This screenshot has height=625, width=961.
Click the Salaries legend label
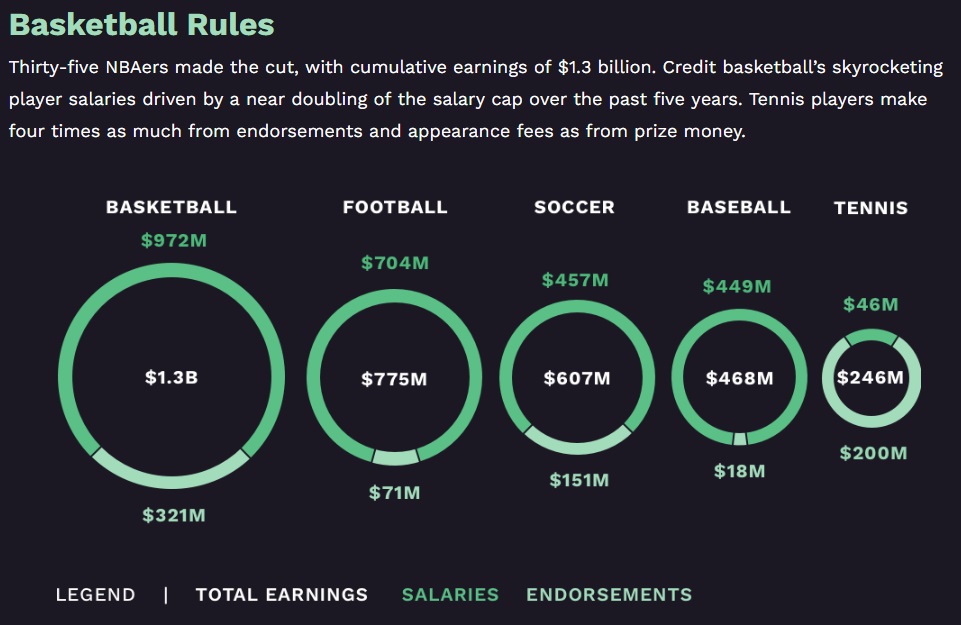click(x=450, y=594)
